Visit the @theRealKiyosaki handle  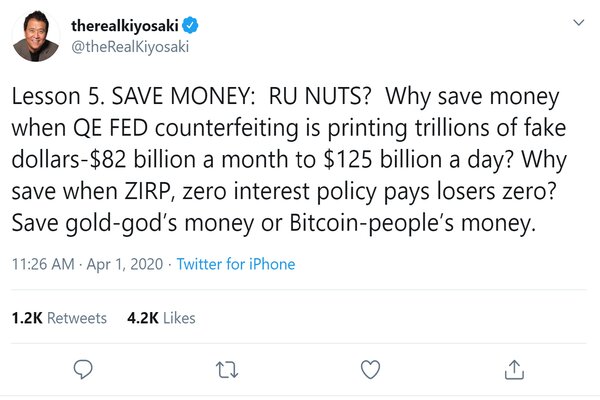(x=131, y=46)
